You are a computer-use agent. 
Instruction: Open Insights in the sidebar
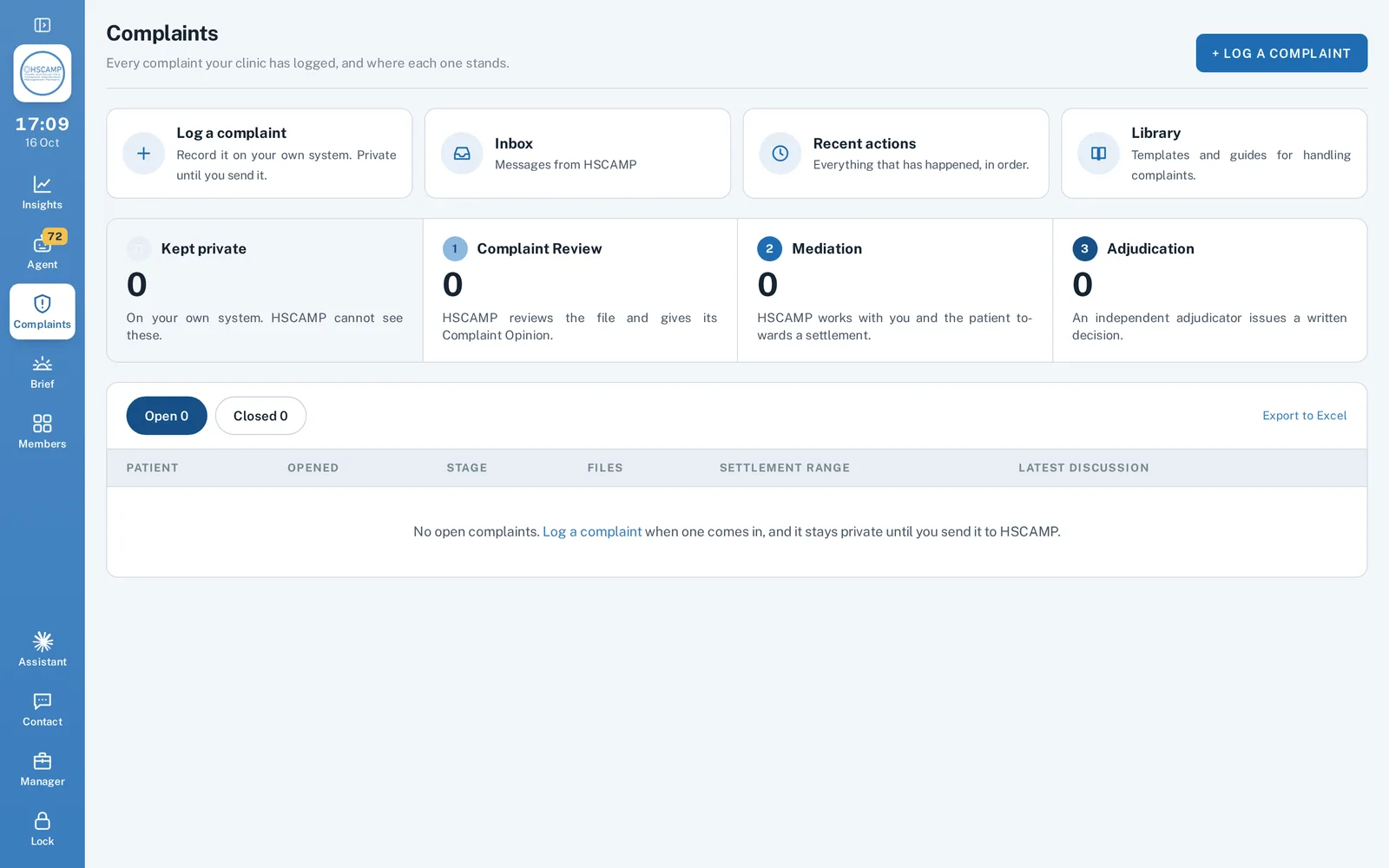coord(43,193)
